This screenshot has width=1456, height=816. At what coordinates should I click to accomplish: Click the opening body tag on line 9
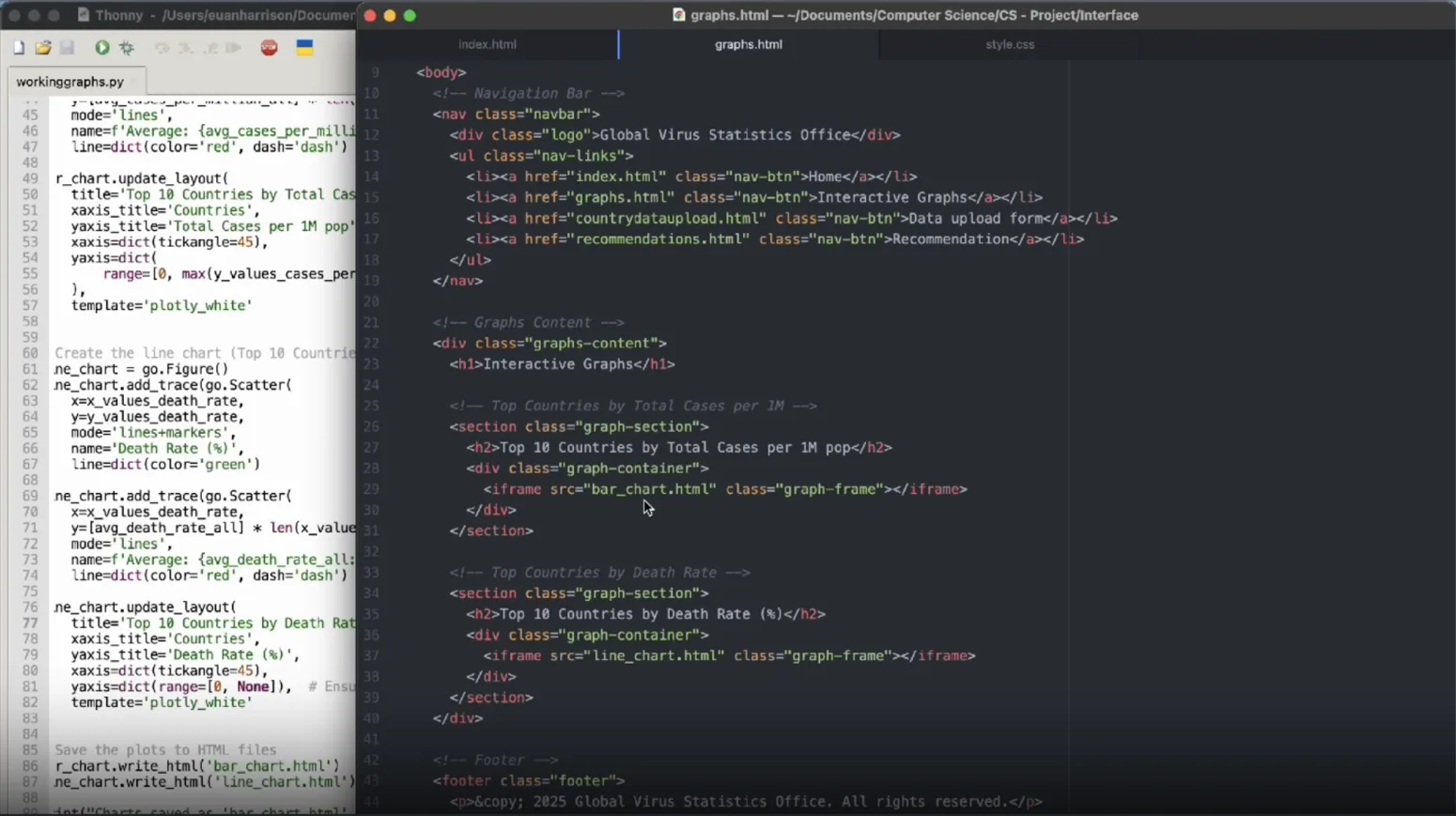441,72
